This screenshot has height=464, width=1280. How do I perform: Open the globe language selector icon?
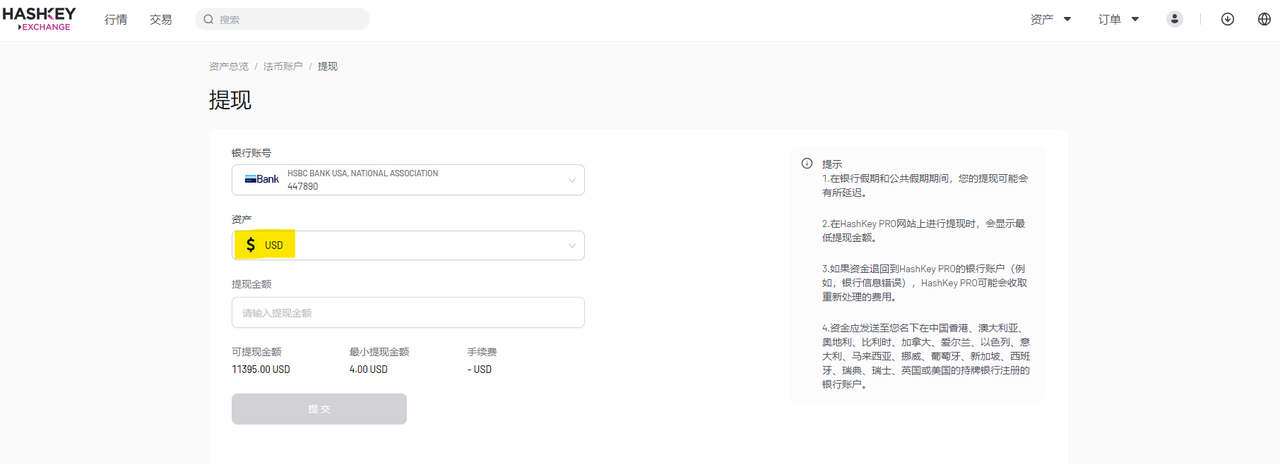point(1264,19)
